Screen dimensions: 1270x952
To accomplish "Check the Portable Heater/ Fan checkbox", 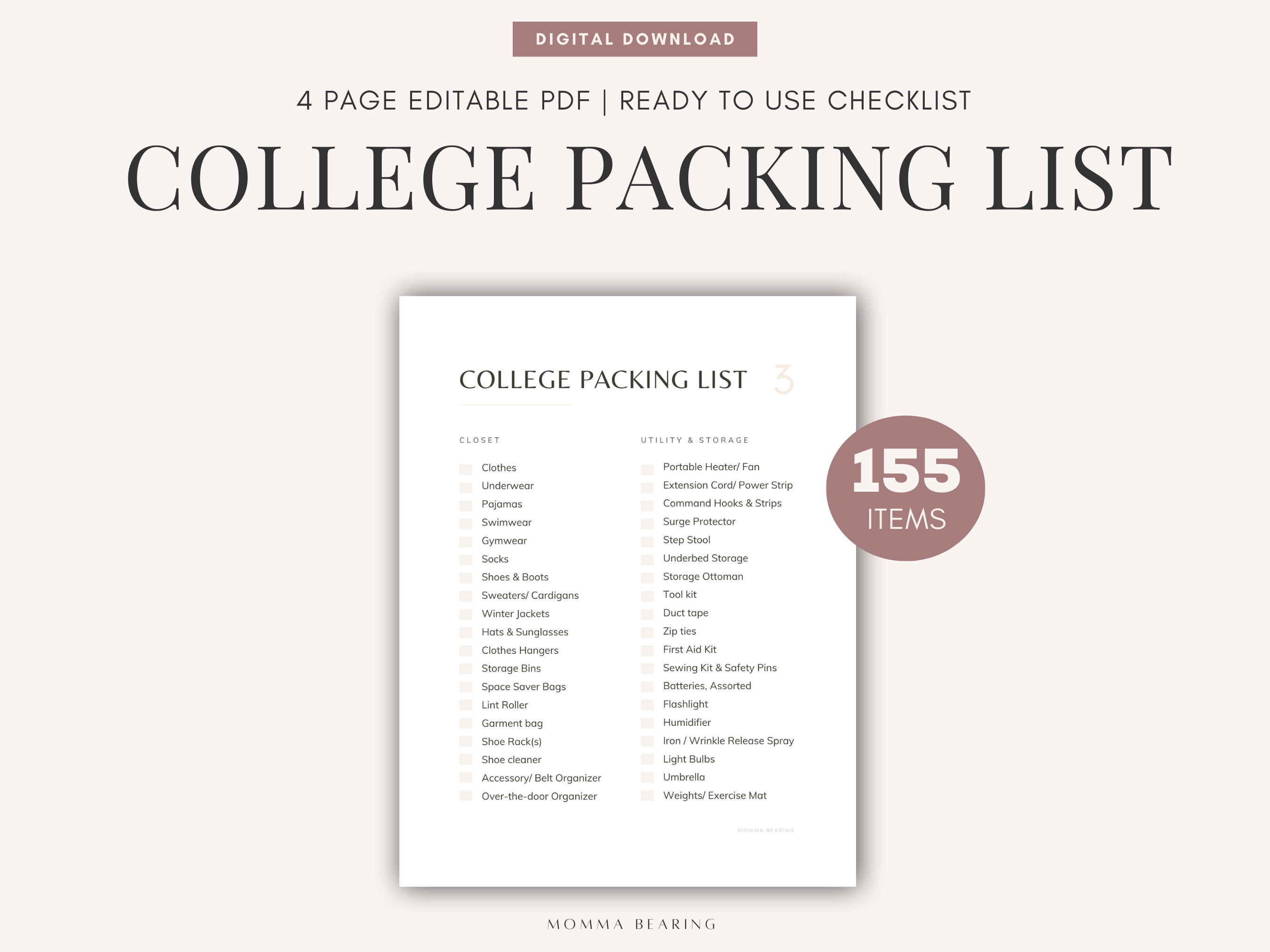I will click(x=647, y=469).
